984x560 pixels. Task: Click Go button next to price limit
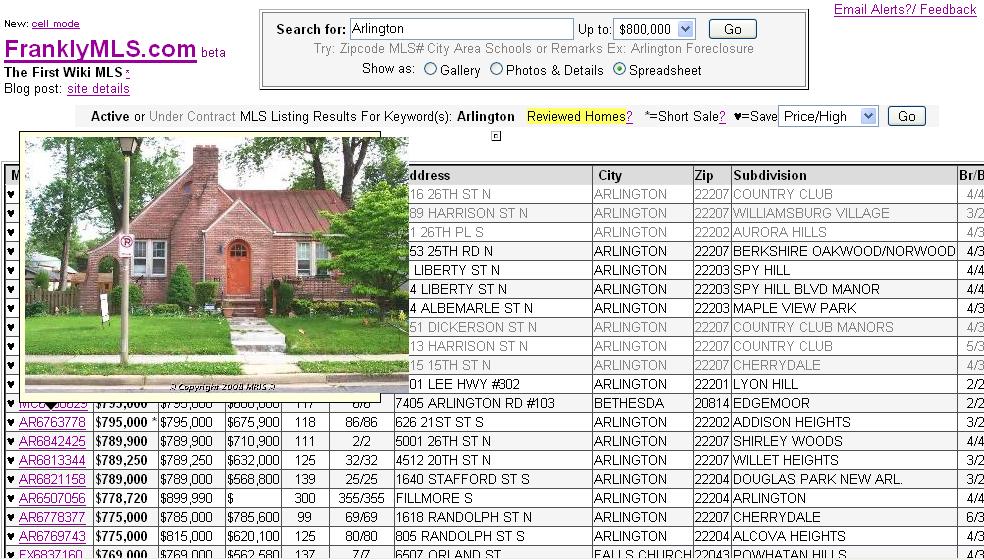(x=732, y=29)
